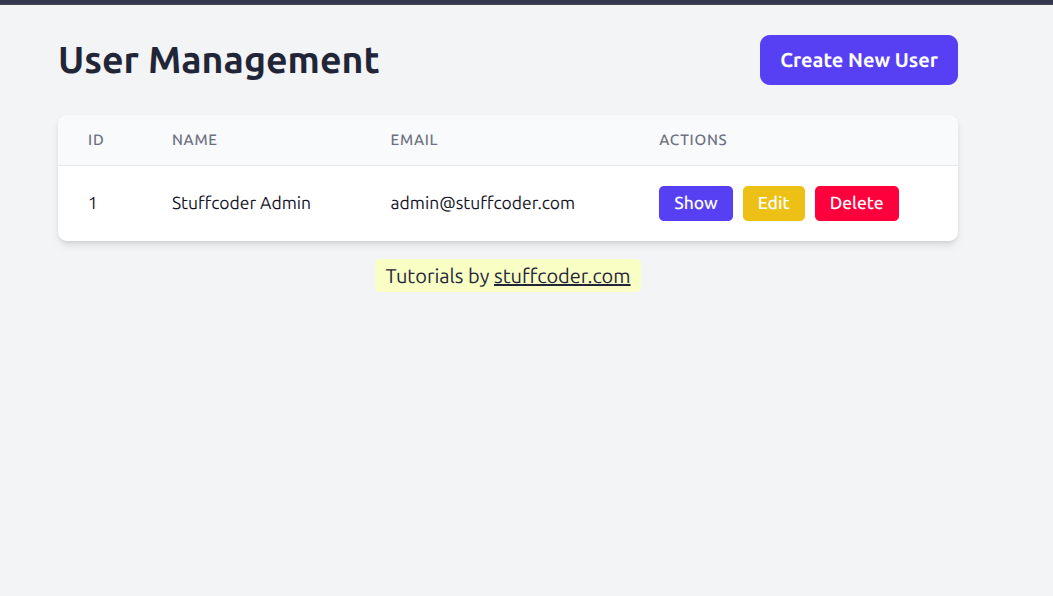Click the 'Tutorials by' footer text
Image resolution: width=1053 pixels, height=596 pixels.
(x=437, y=276)
